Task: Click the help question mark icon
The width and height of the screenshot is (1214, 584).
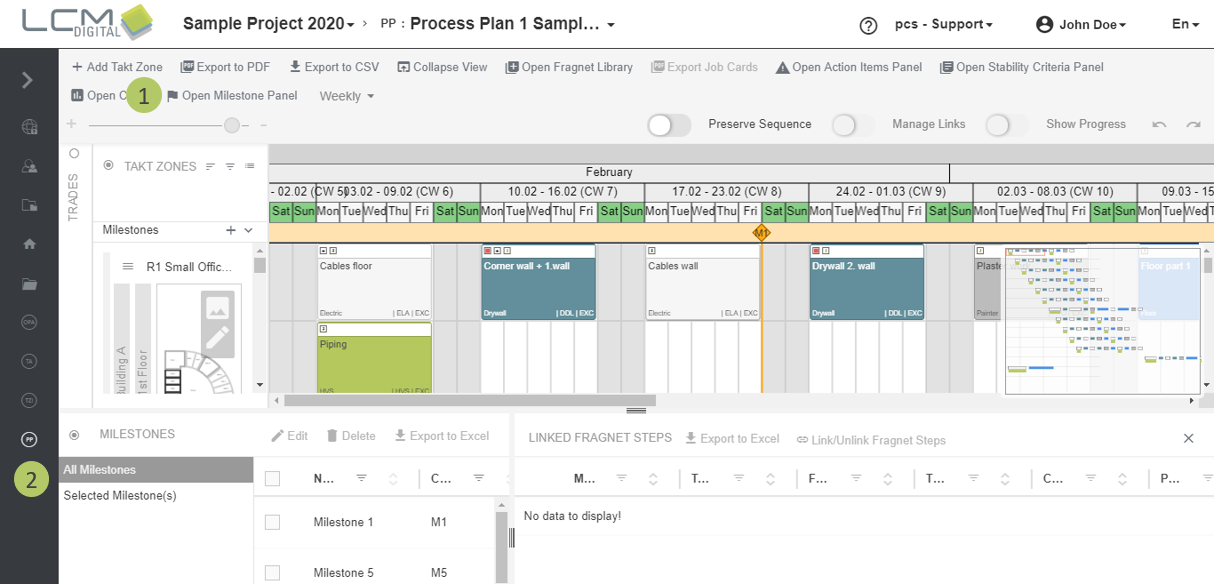Action: (868, 25)
